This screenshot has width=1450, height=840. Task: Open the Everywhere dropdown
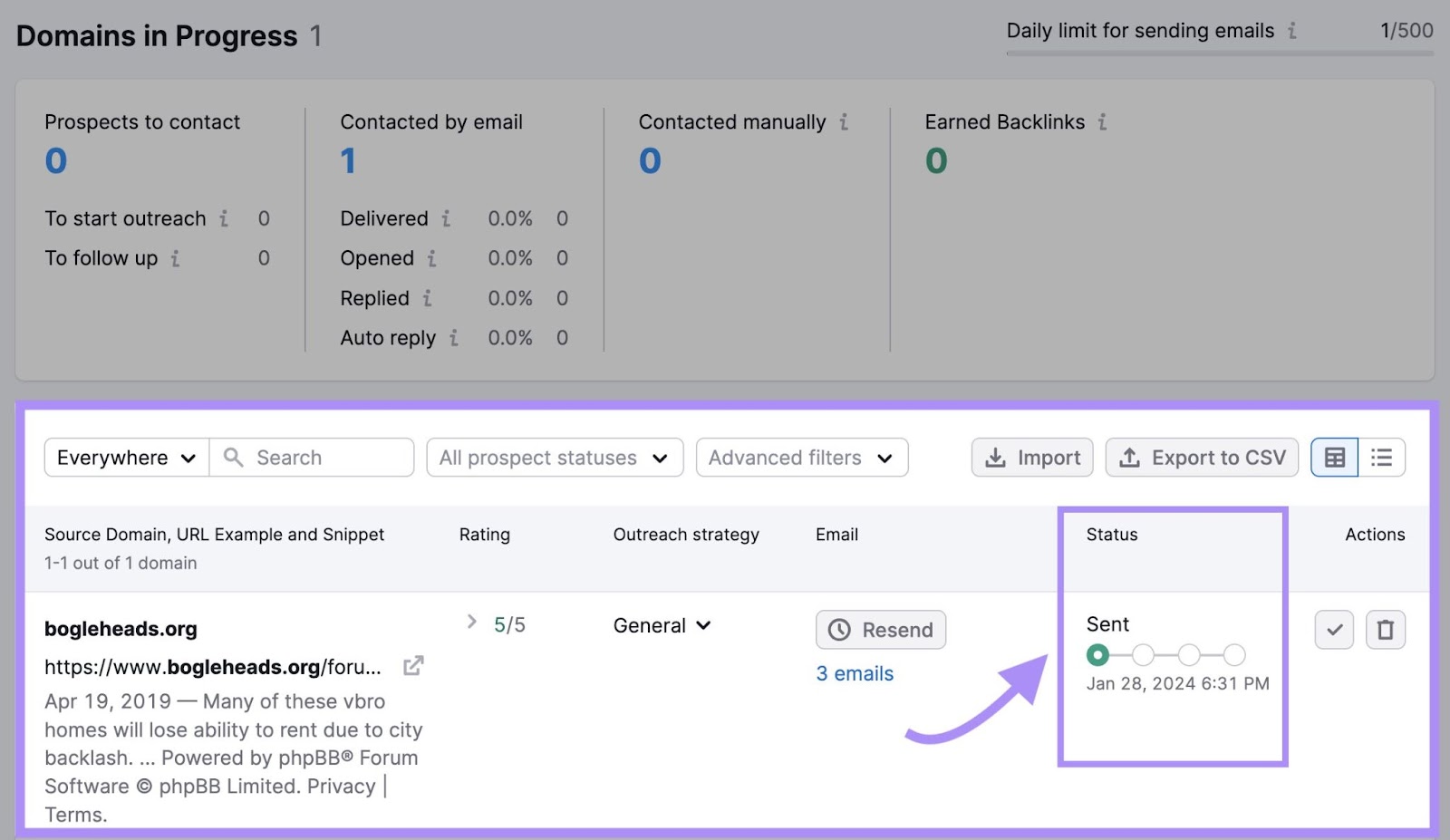click(x=126, y=458)
